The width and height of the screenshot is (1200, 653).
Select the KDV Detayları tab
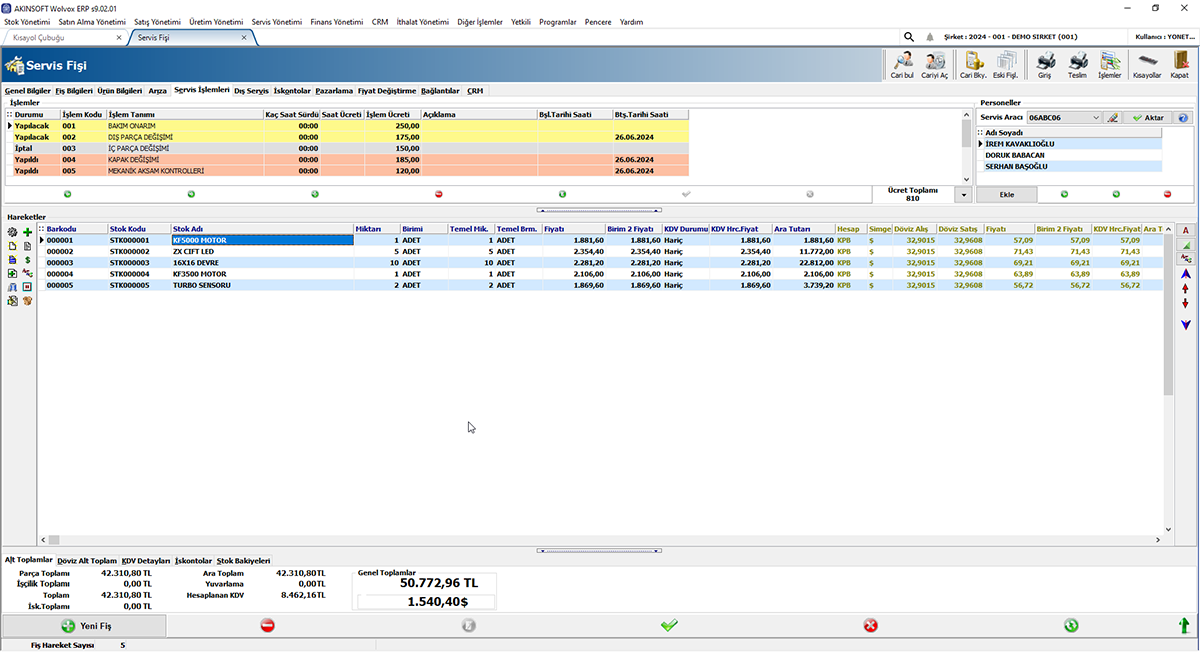click(x=146, y=561)
